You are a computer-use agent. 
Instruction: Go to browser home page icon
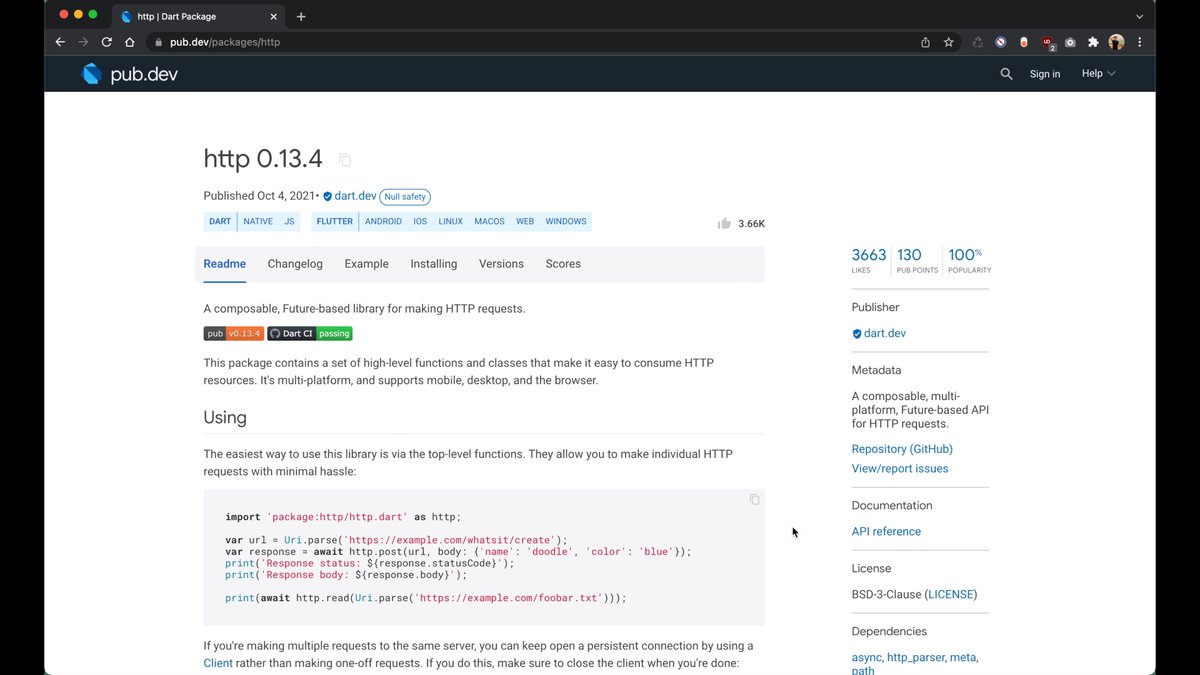129,42
